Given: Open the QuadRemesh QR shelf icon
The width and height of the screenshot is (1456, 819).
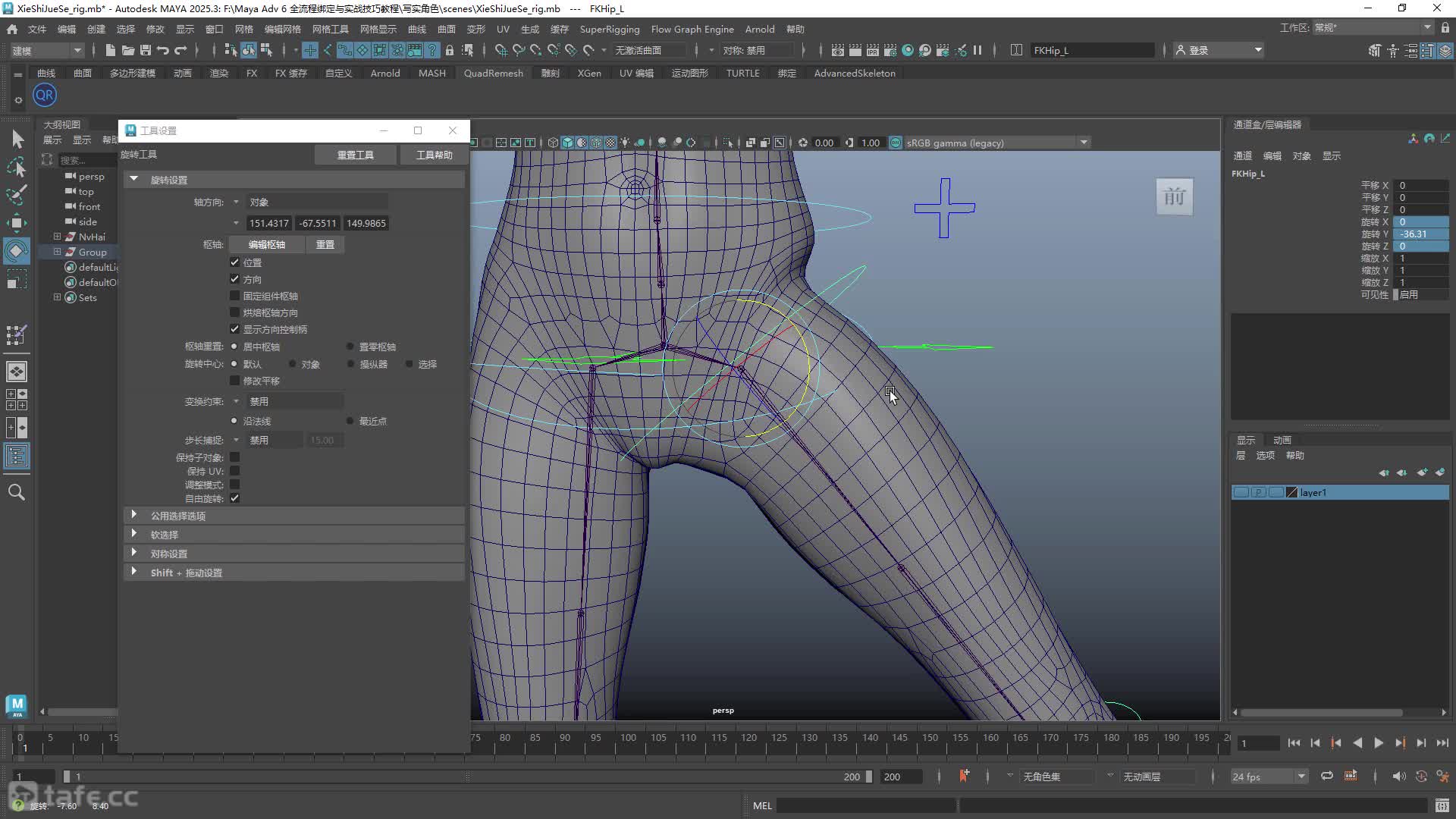Looking at the screenshot, I should [45, 95].
